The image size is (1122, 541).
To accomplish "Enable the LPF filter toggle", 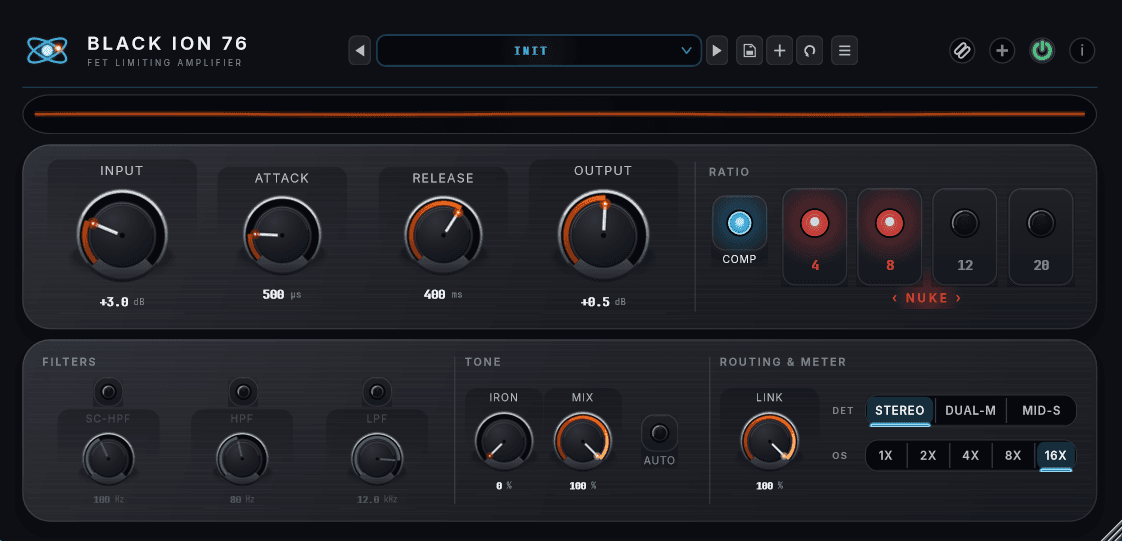I will point(377,391).
